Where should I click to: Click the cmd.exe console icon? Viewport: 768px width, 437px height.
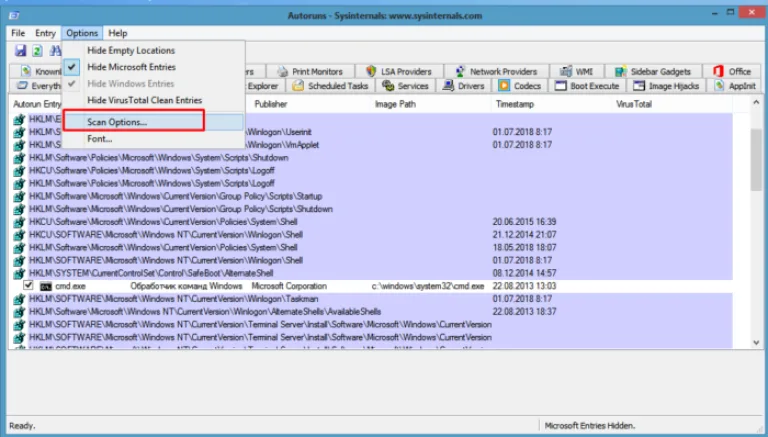click(46, 286)
